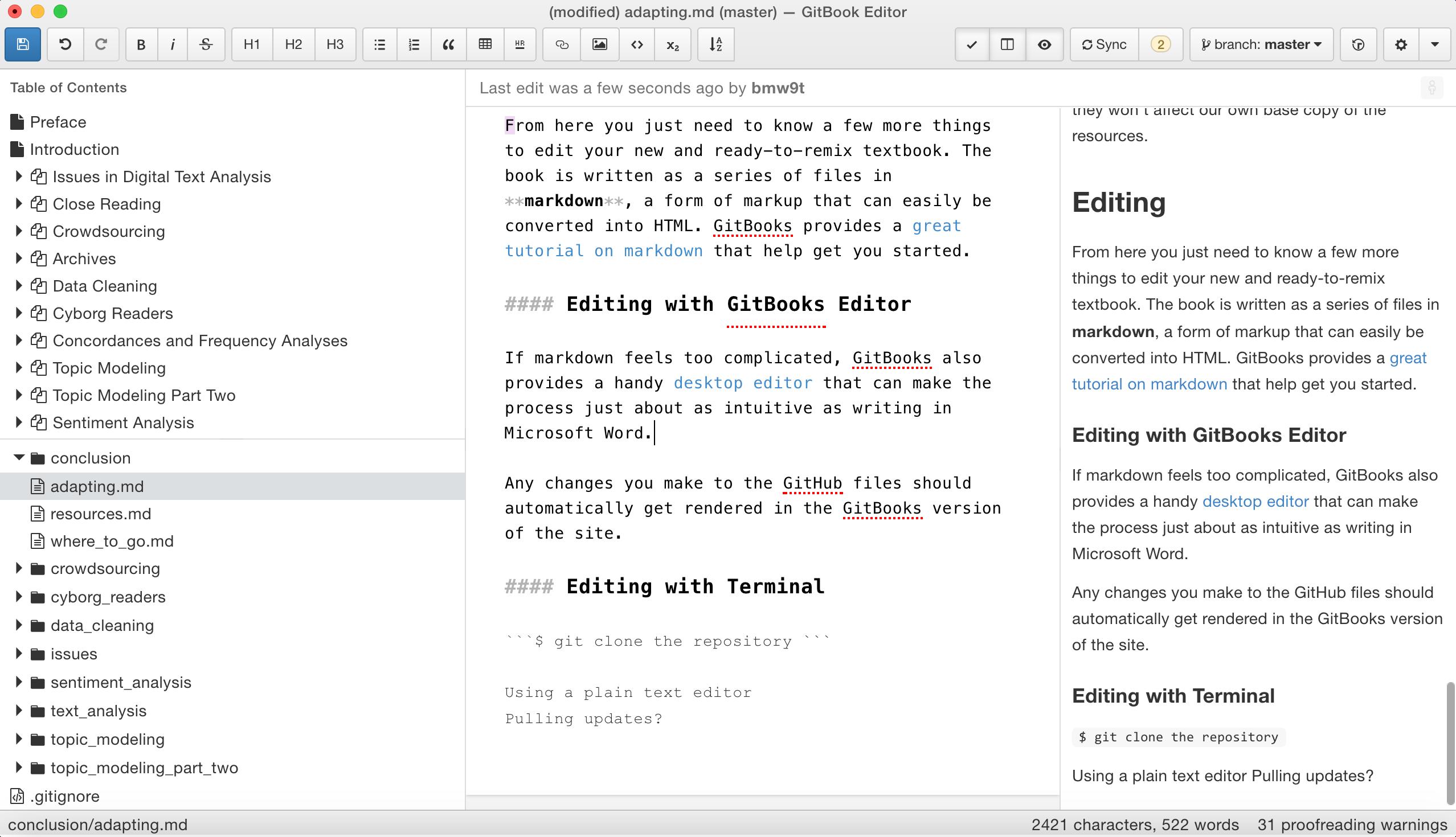Click the A-Z sort icon
1456x837 pixels.
(715, 44)
